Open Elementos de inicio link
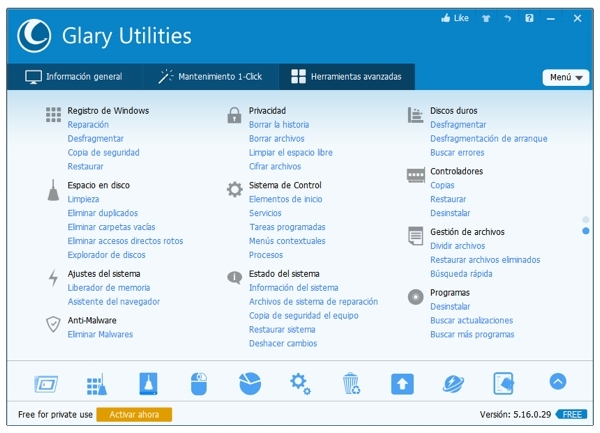 click(x=285, y=199)
